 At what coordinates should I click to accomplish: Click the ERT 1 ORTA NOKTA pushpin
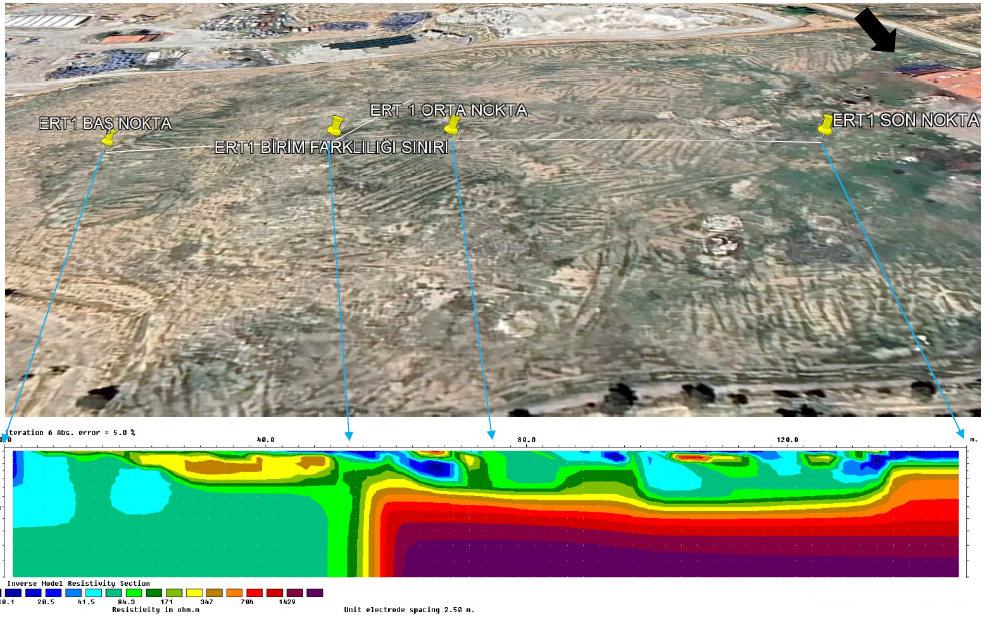(452, 125)
